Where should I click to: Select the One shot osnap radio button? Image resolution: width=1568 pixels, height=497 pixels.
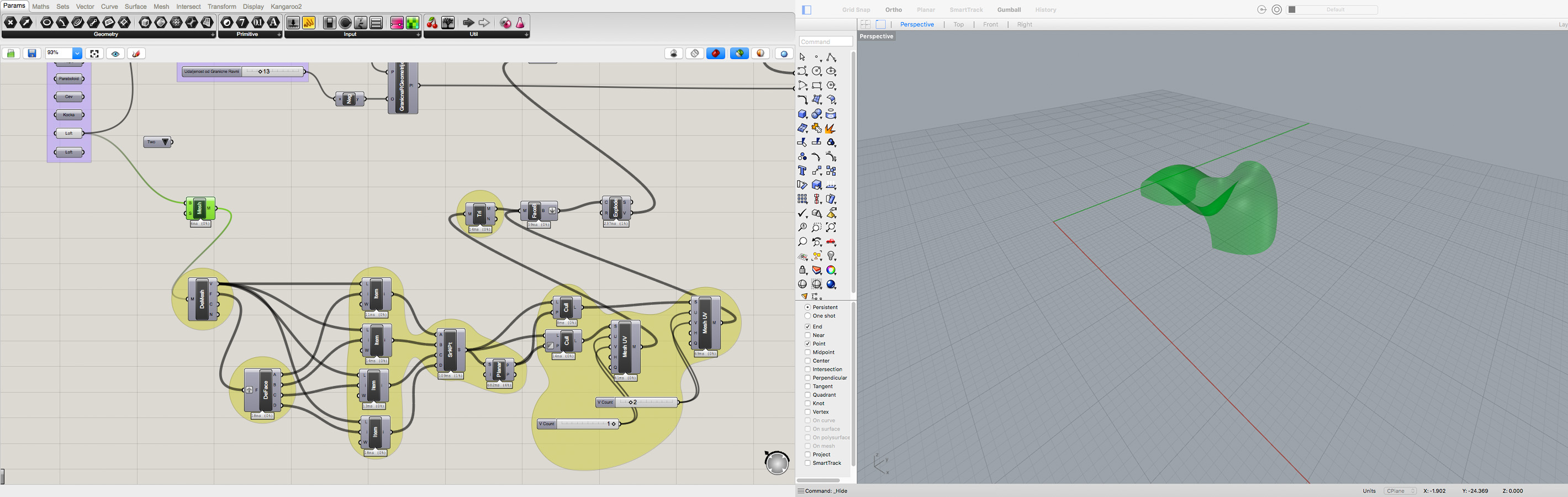tap(807, 316)
